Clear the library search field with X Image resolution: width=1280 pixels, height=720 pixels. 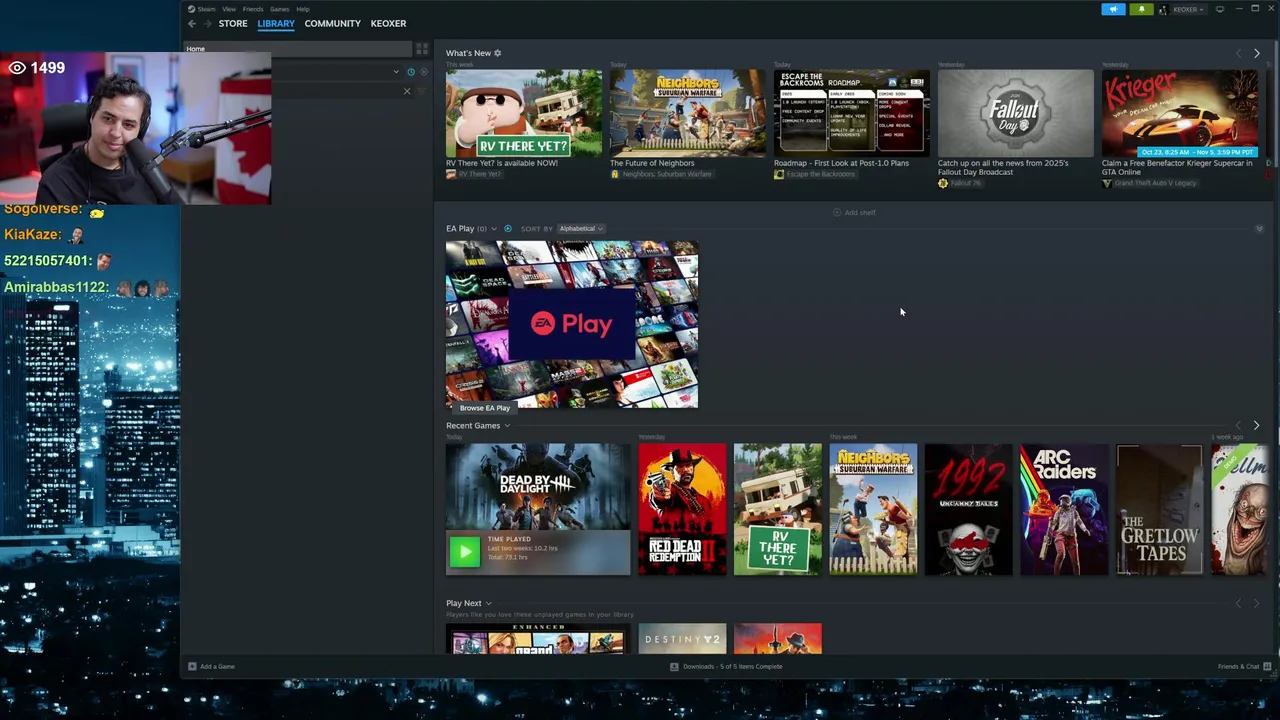tap(407, 91)
